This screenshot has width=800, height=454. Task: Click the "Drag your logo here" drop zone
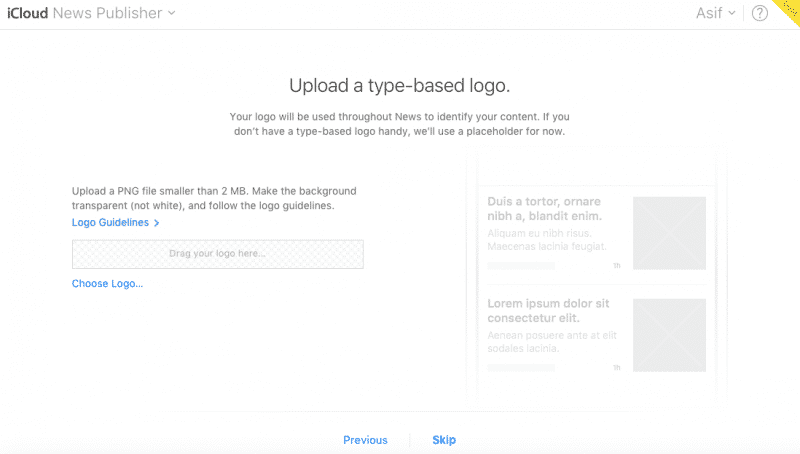[217, 254]
